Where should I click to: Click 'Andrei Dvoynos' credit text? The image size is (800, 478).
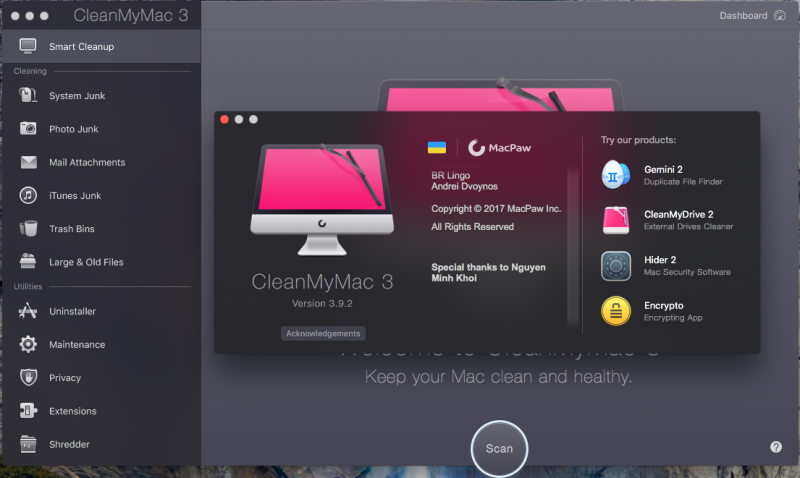[464, 186]
